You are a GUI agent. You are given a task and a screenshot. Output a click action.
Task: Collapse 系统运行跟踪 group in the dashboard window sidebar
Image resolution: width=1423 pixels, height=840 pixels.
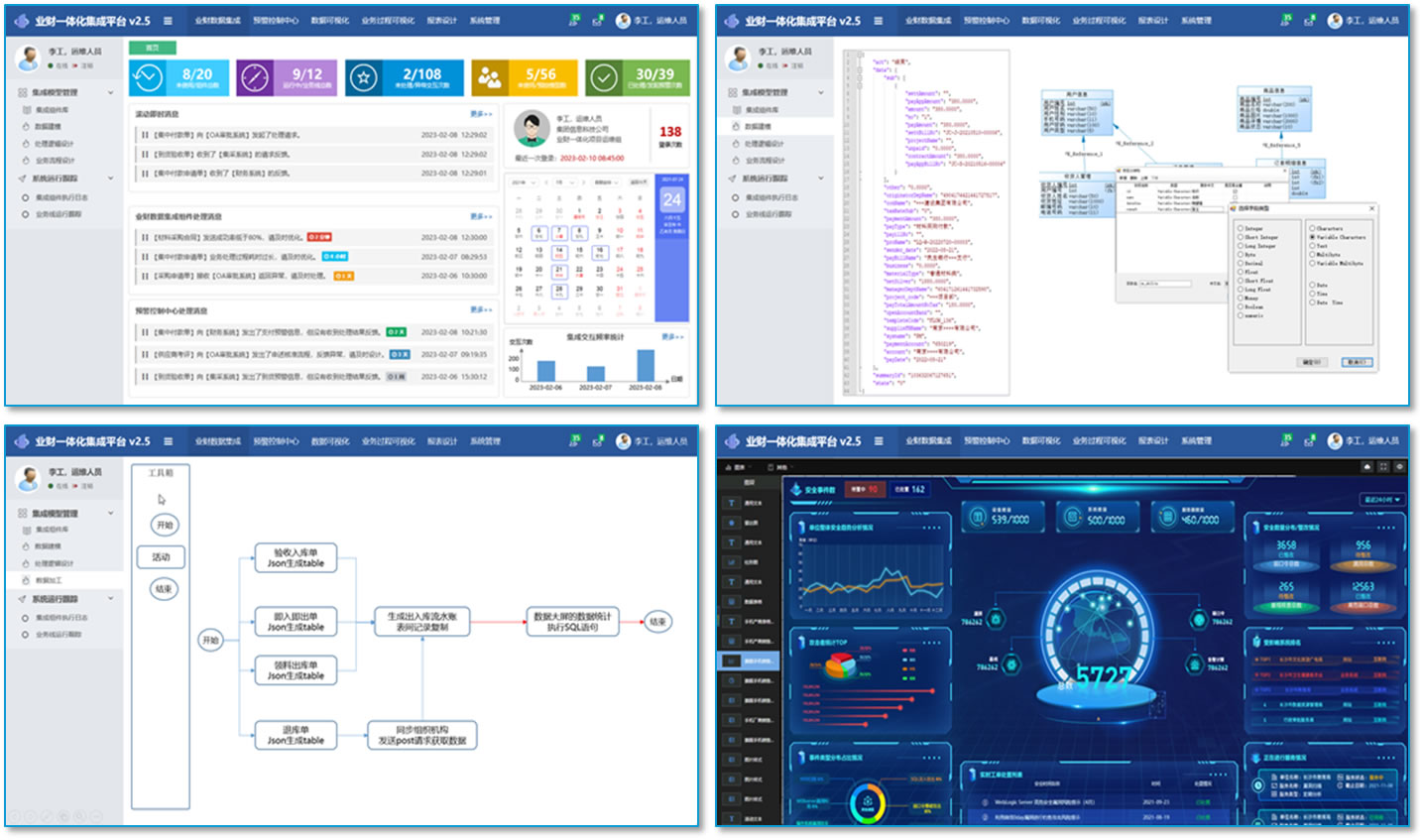[x=110, y=179]
